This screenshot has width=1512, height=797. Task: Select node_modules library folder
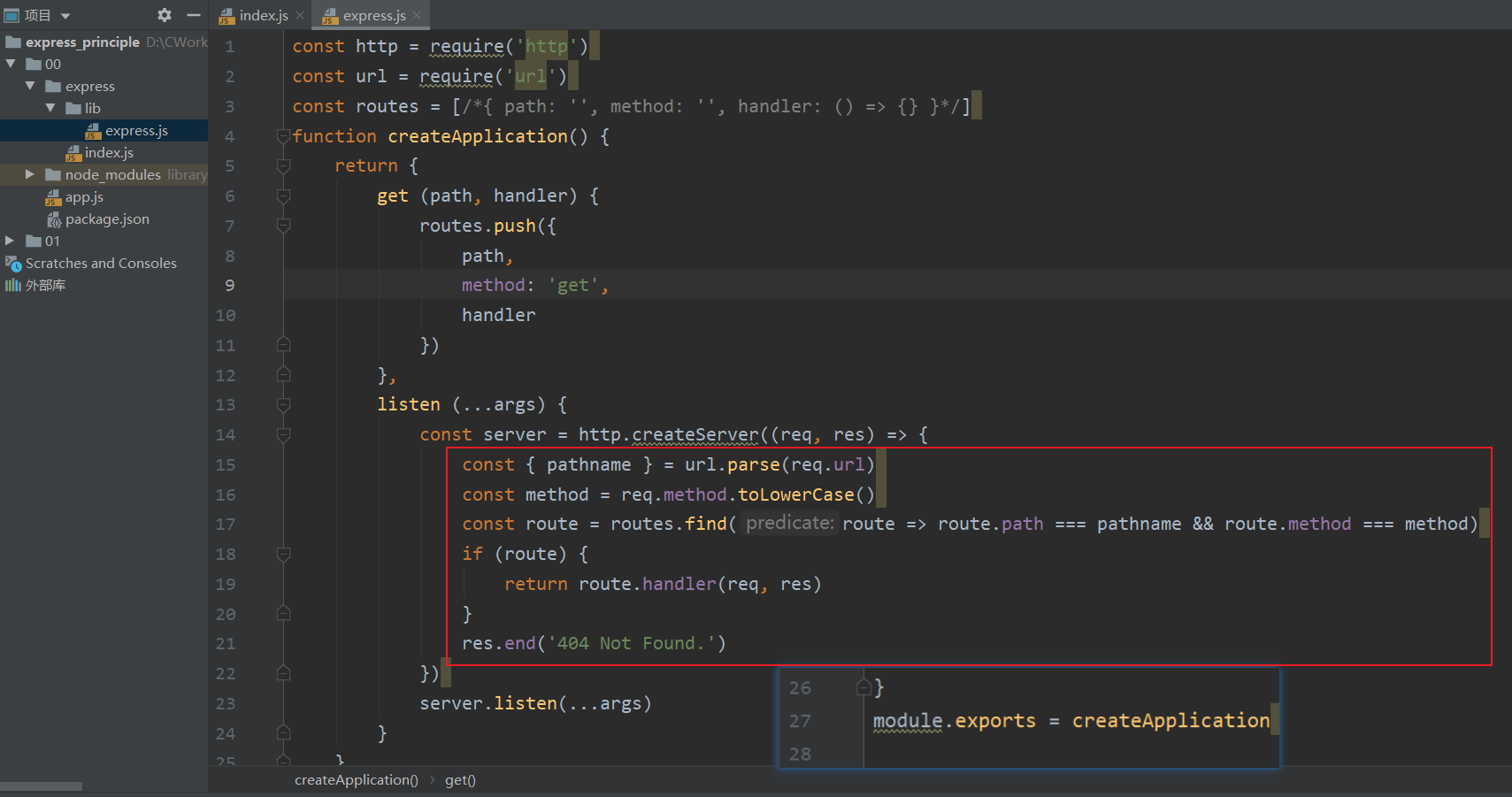[x=112, y=174]
